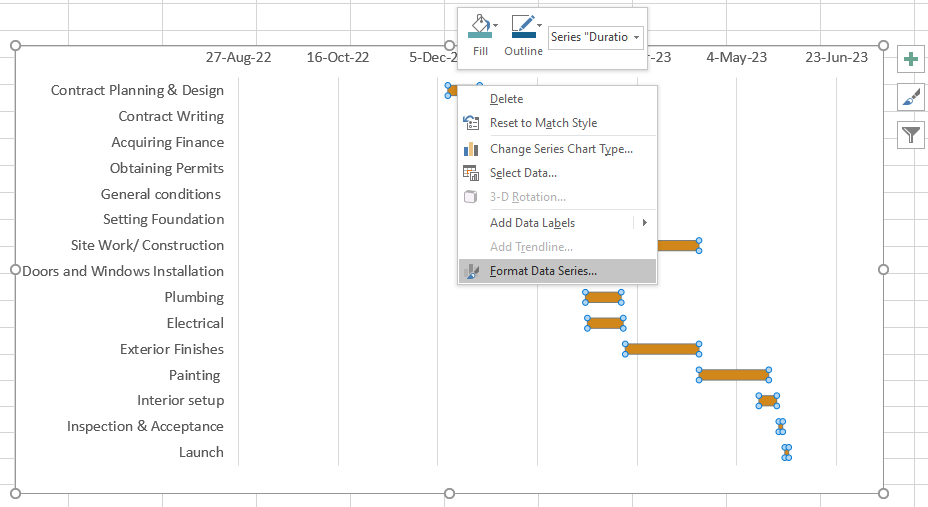Click the Site Work/ Construction label
928x507 pixels.
[147, 246]
